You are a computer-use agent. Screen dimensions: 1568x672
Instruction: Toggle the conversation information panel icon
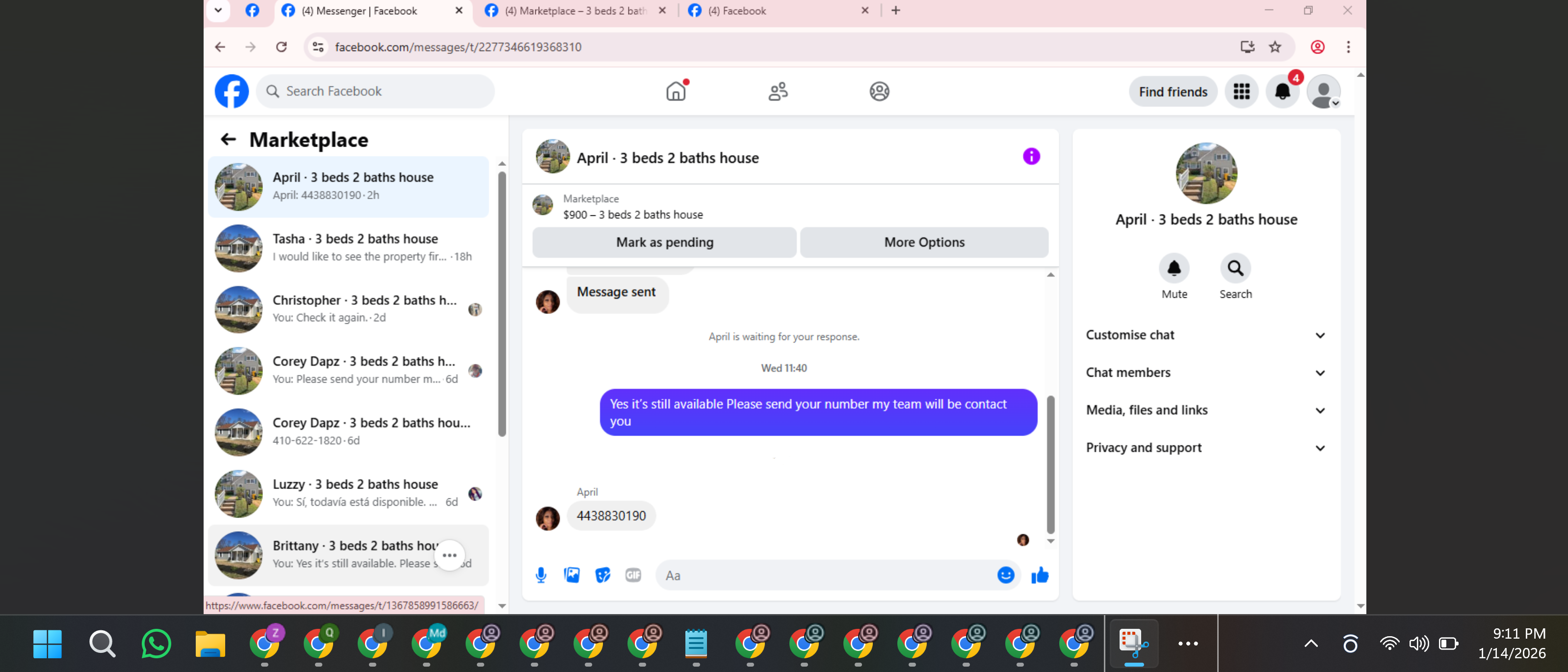click(x=1030, y=157)
